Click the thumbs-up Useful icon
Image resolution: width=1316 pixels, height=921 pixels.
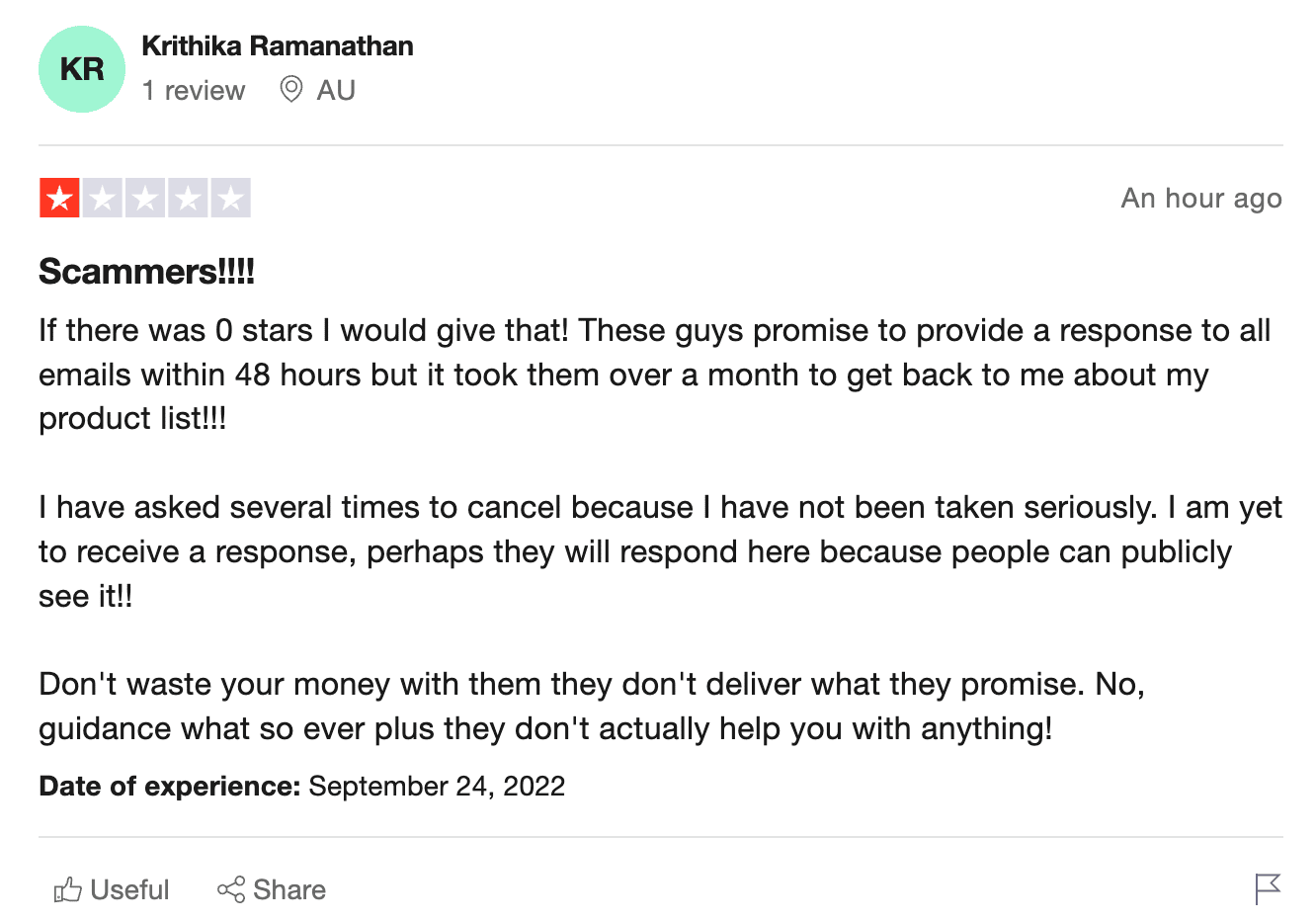pyautogui.click(x=67, y=889)
